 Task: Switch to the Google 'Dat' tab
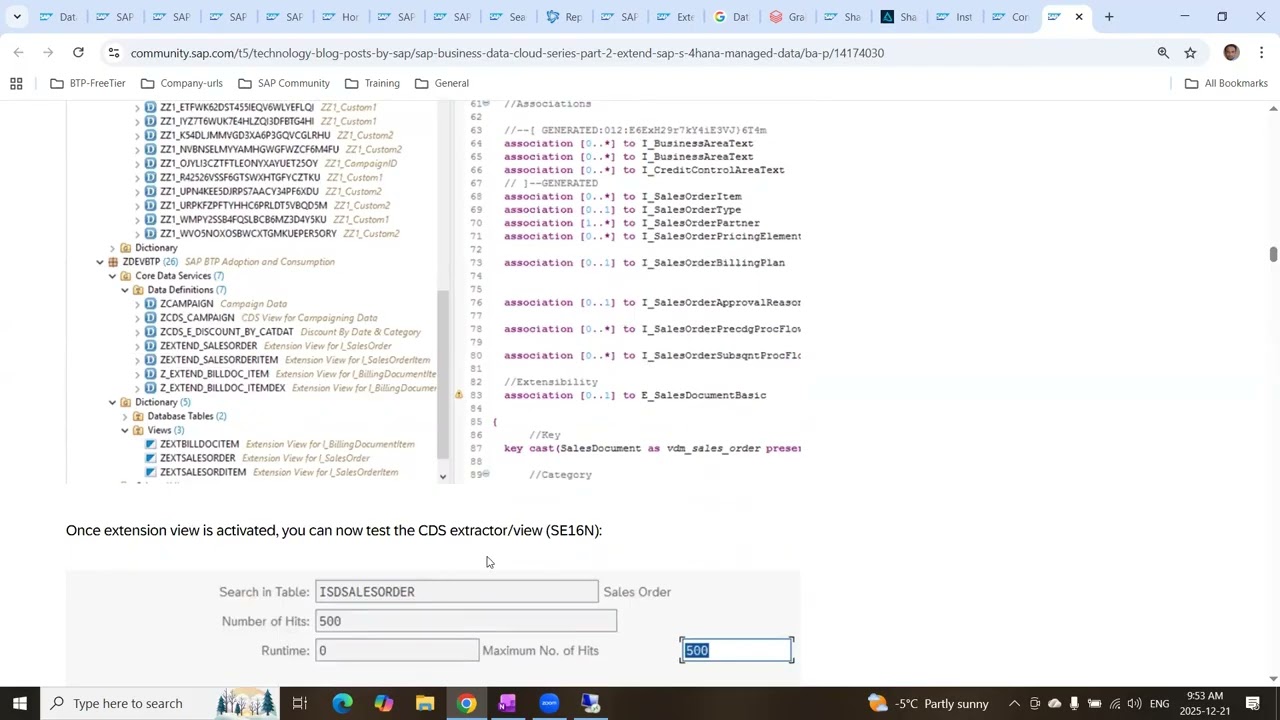pyautogui.click(x=731, y=17)
